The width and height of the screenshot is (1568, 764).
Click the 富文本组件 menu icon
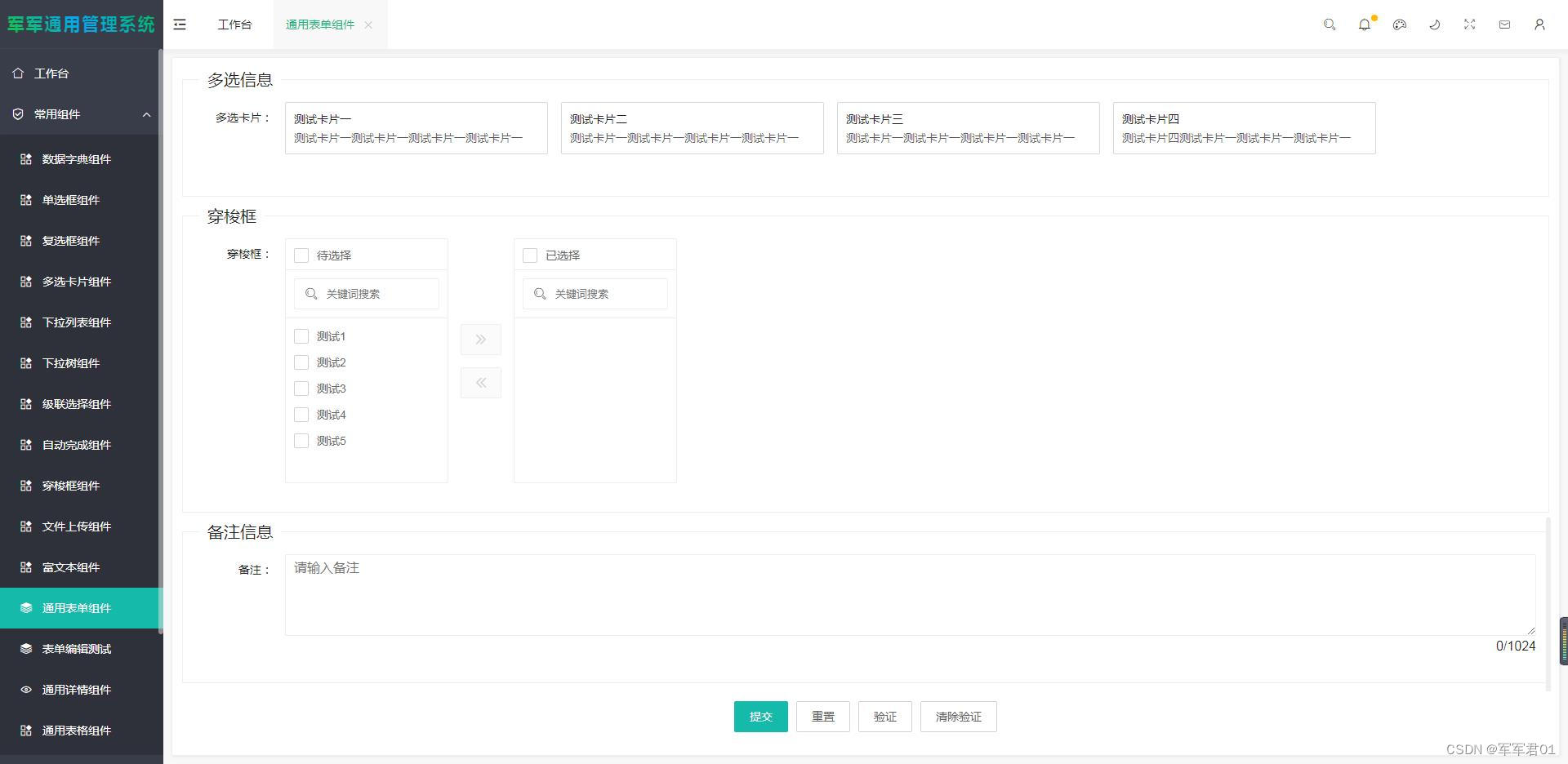[26, 567]
